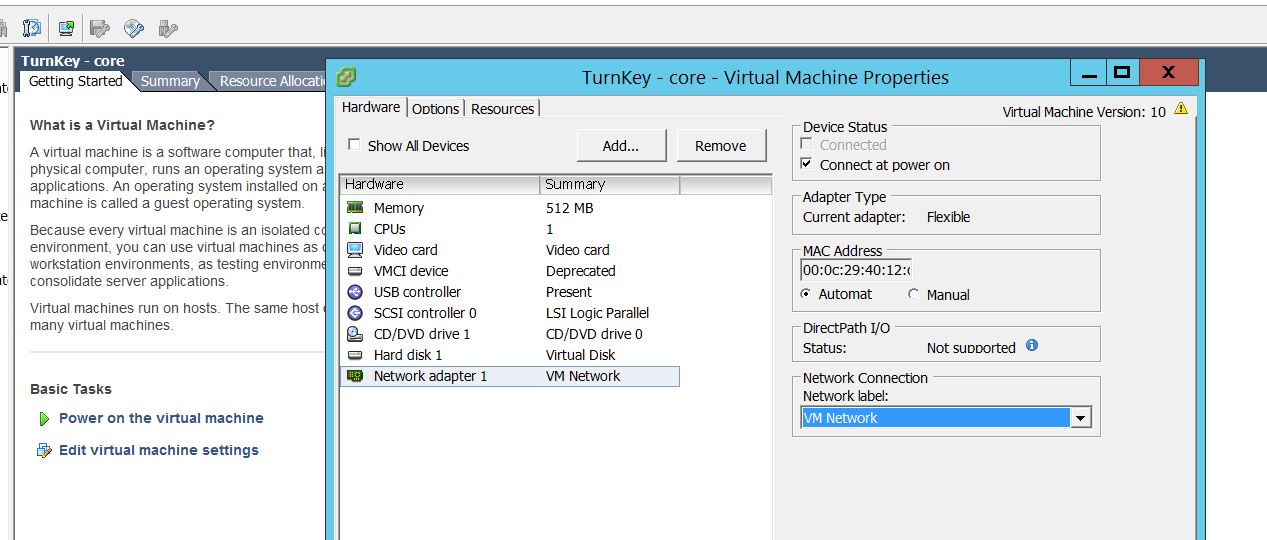Select the CPUs chip icon
The height and width of the screenshot is (540, 1267).
355,229
